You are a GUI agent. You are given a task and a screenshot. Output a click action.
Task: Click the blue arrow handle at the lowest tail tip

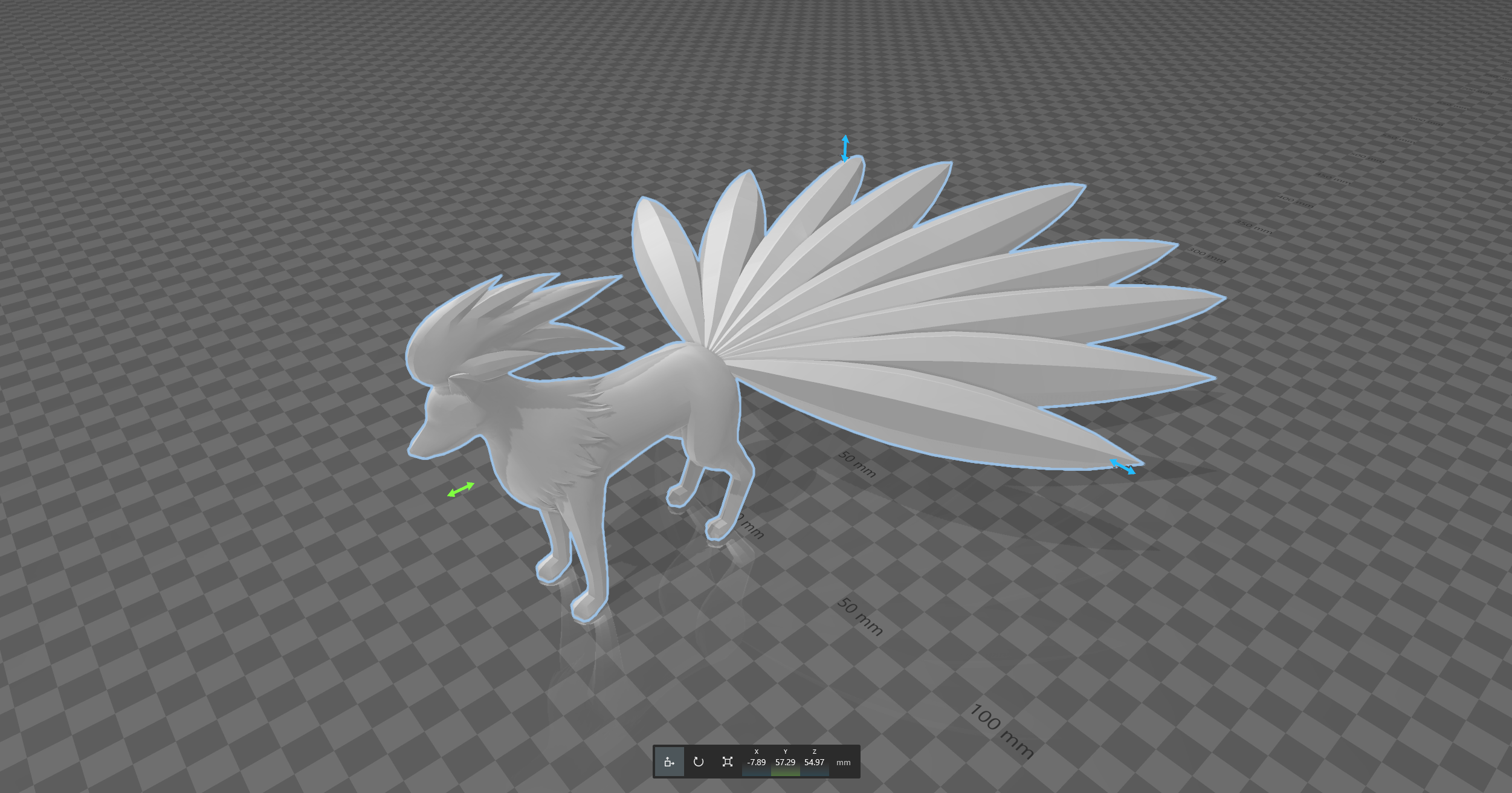click(1122, 467)
